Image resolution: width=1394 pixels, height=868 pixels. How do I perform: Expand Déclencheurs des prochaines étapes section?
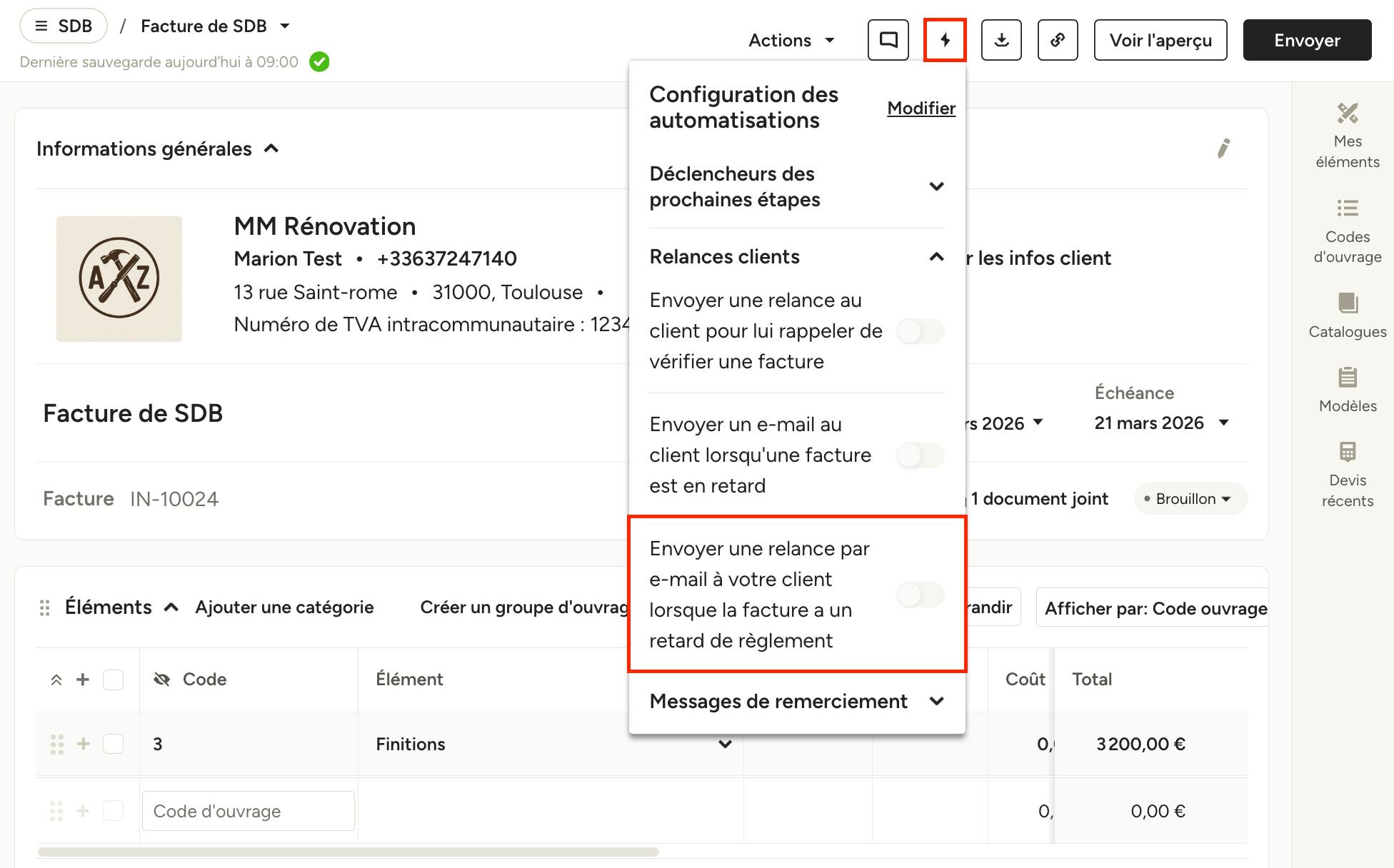[x=937, y=186]
